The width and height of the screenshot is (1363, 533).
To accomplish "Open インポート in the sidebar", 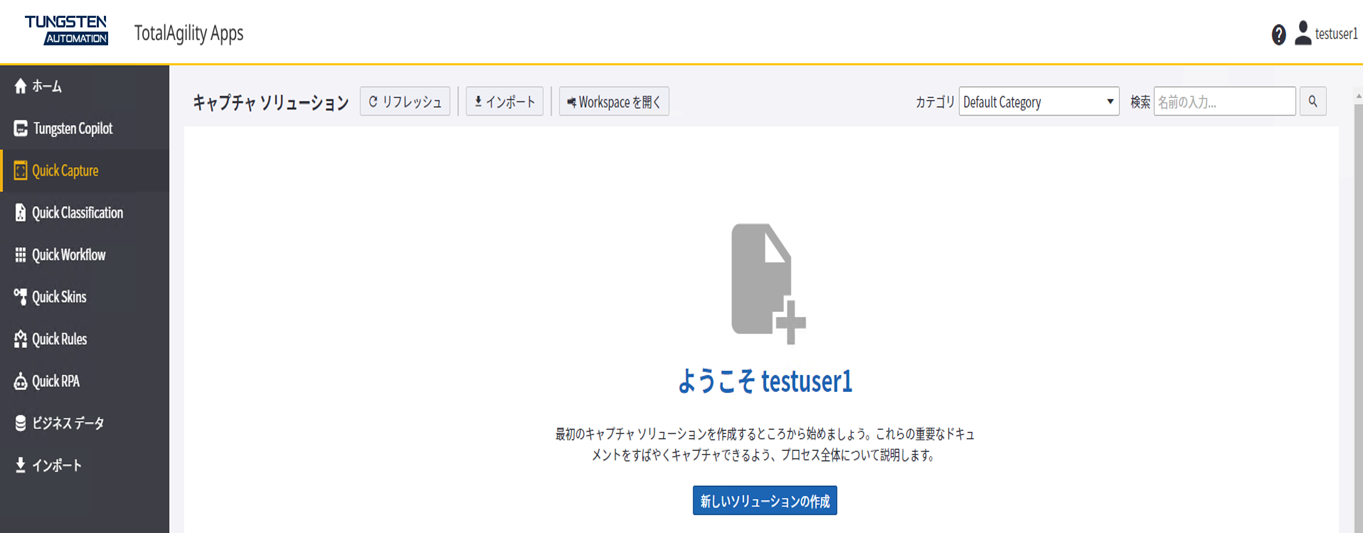I will point(85,464).
